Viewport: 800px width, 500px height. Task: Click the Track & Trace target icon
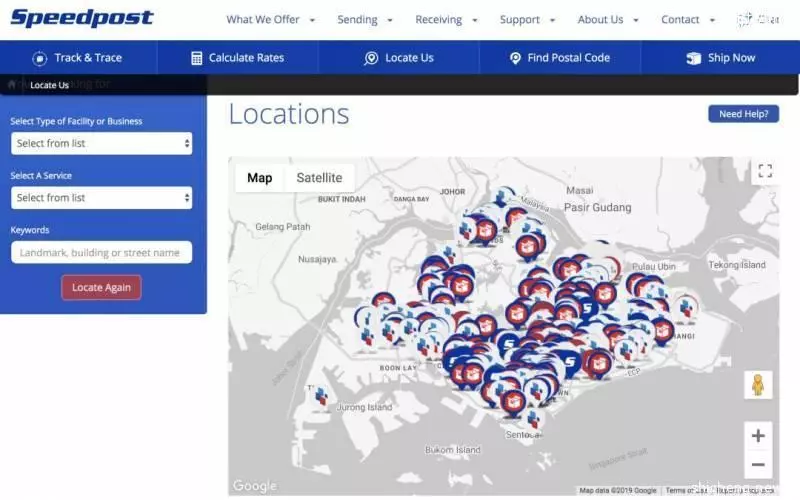coord(39,58)
